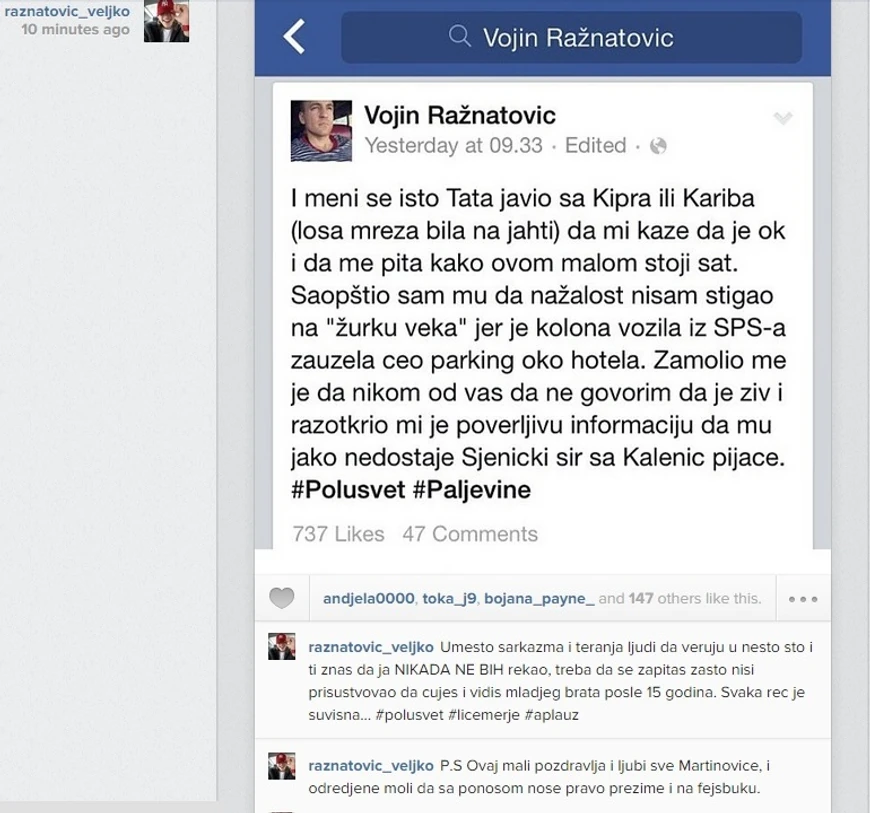Toggle the heart like button

(282, 598)
